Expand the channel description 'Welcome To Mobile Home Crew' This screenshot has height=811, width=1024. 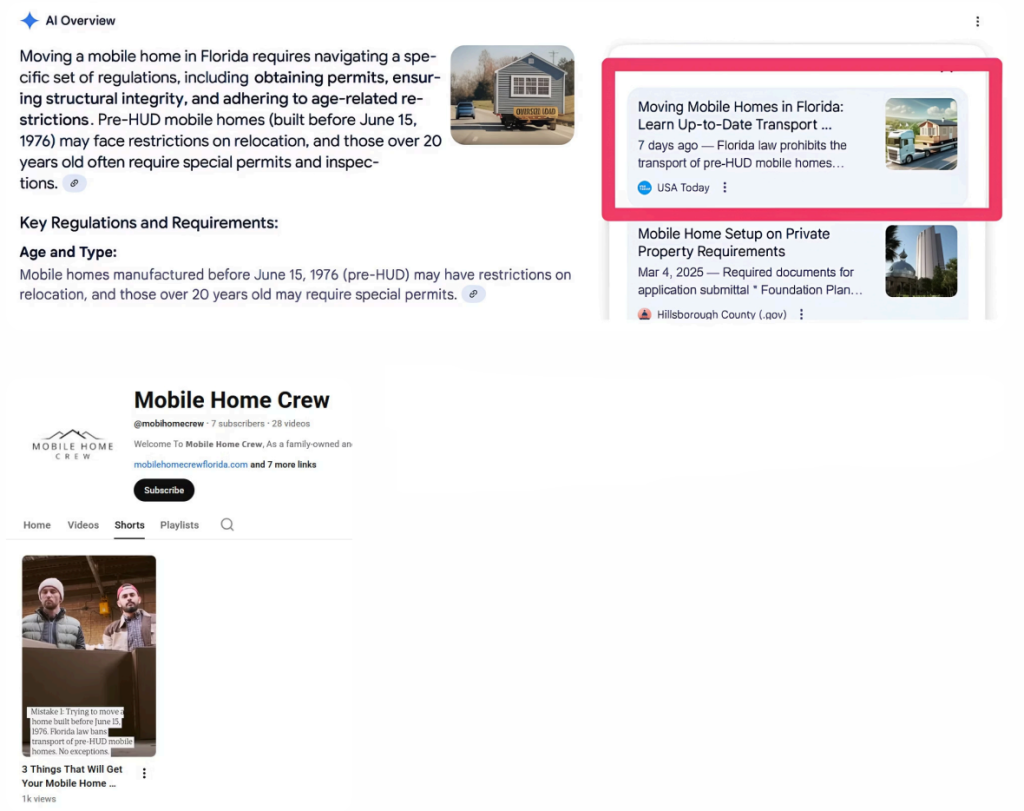tap(242, 444)
